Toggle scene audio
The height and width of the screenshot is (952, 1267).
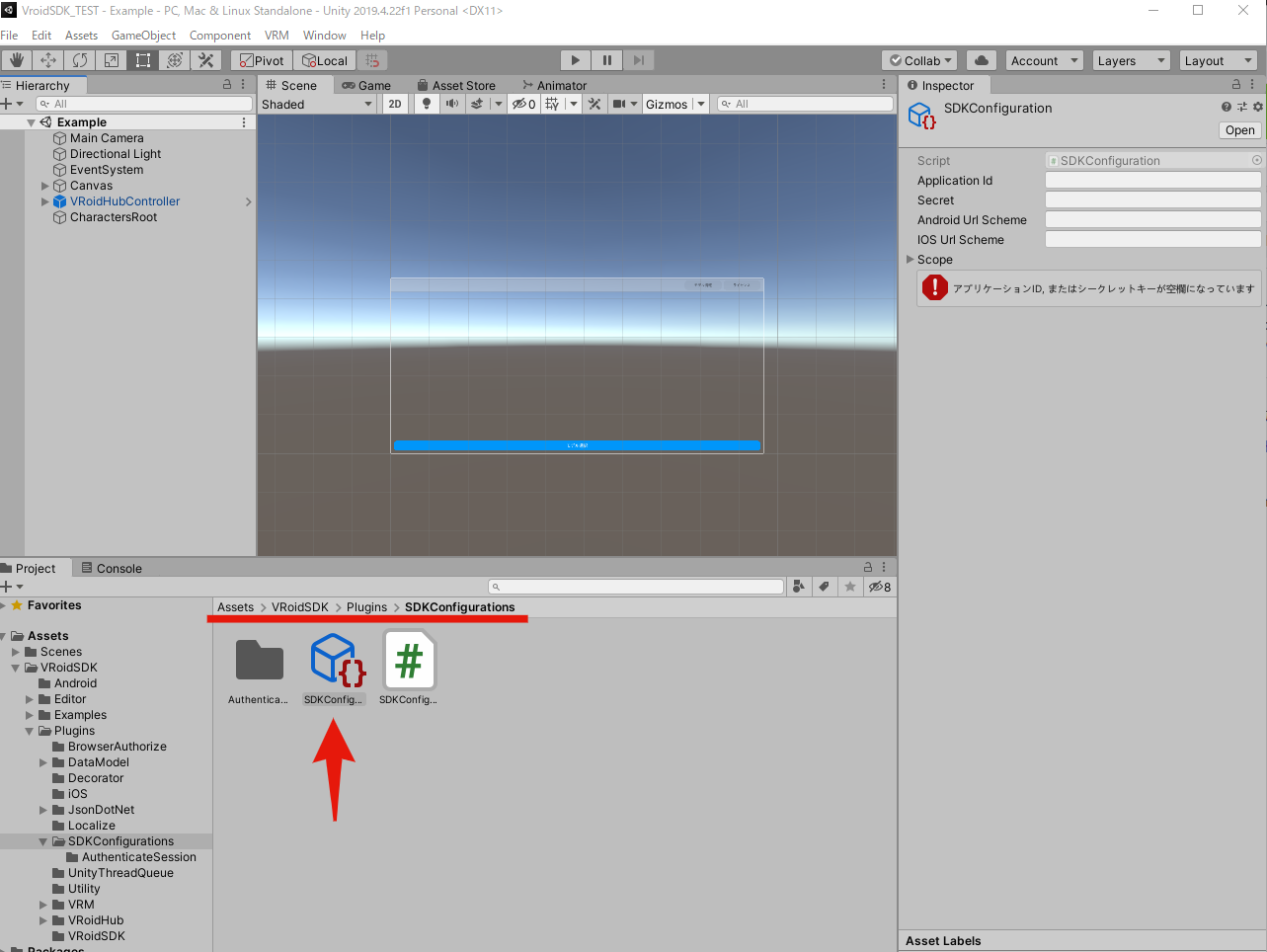(x=451, y=104)
